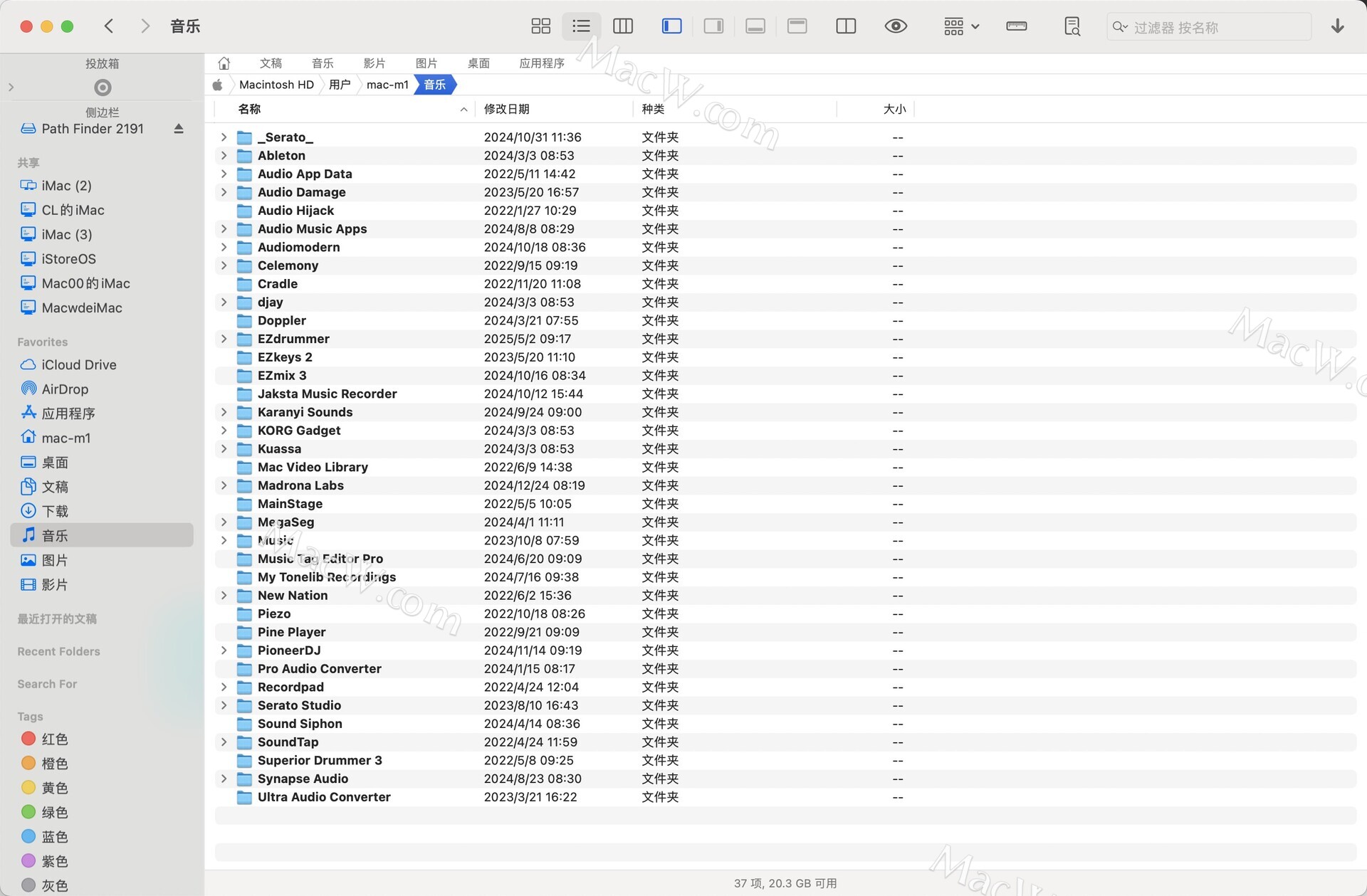Click the document search toolbar icon
The image size is (1367, 896).
pyautogui.click(x=1072, y=26)
